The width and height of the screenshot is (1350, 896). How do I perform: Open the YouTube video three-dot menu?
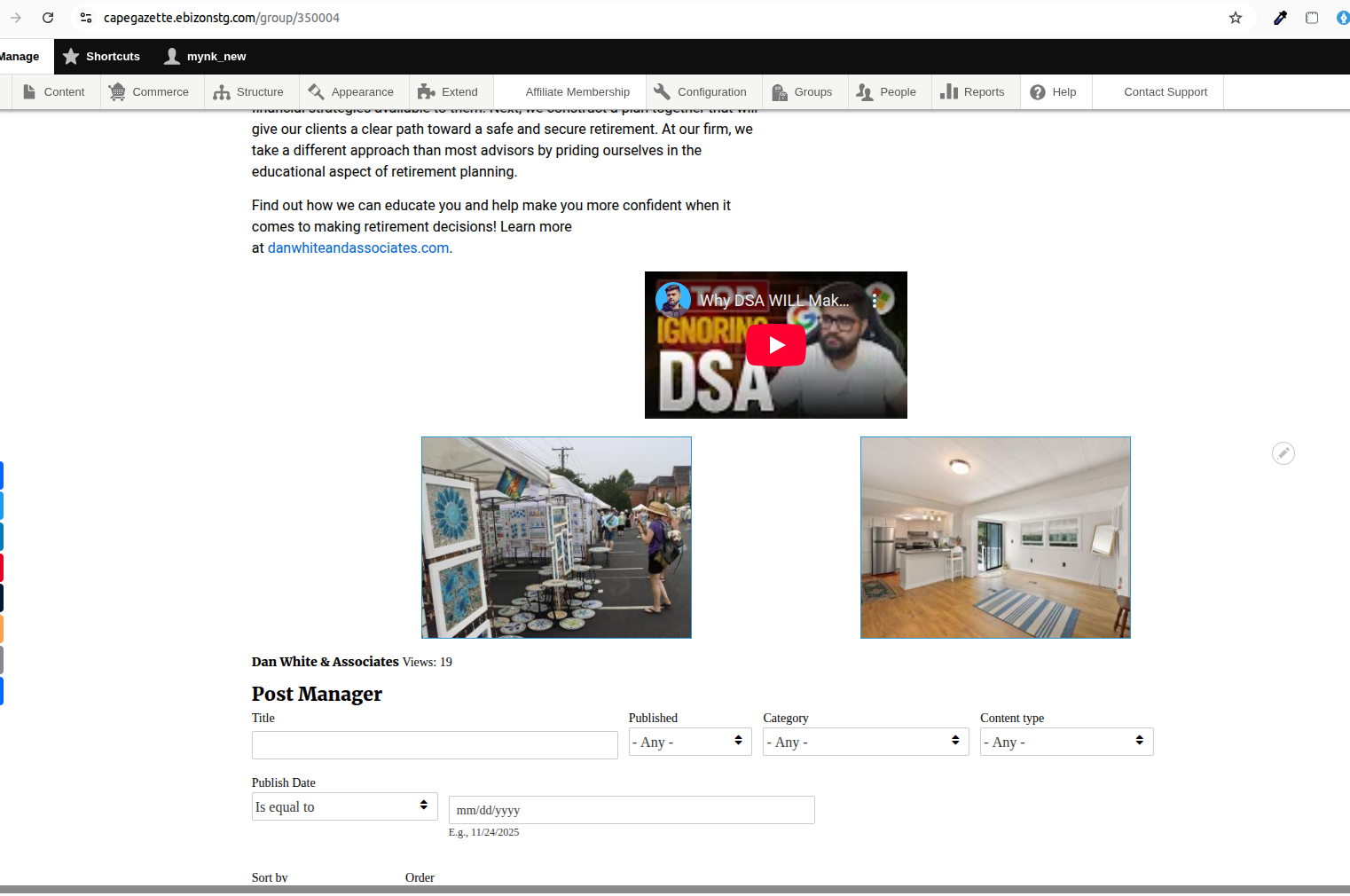(875, 301)
